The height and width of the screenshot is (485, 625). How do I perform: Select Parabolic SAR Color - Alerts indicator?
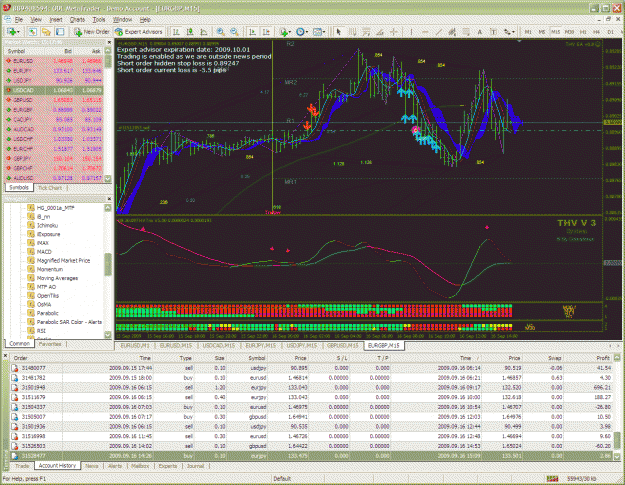point(69,322)
